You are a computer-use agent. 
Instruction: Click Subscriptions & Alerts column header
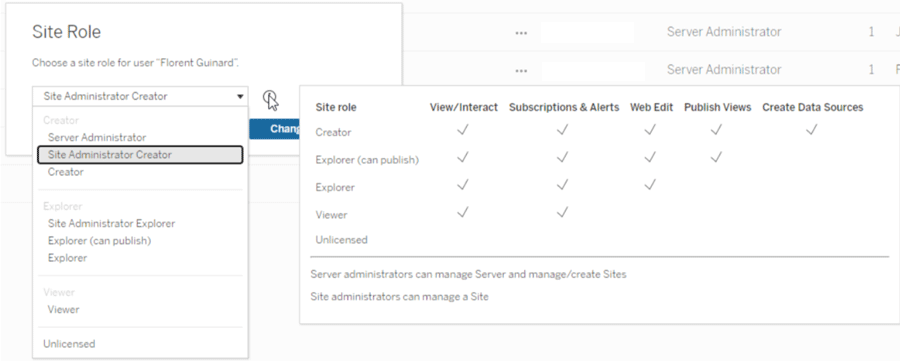564,107
